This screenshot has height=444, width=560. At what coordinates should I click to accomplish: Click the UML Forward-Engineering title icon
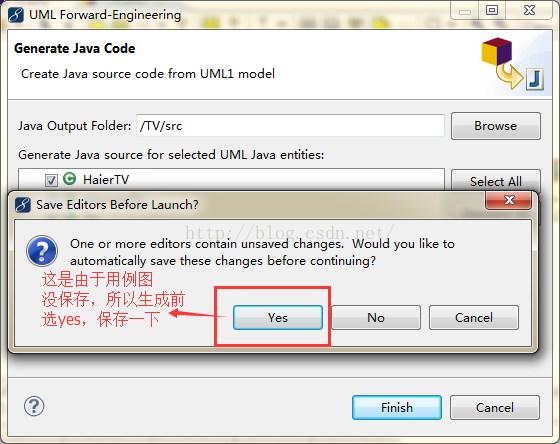pos(16,15)
